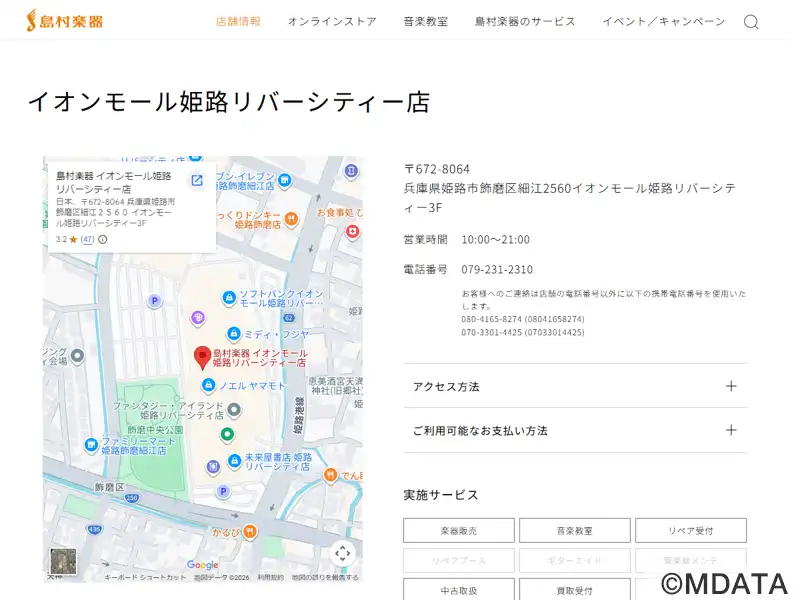The width and height of the screenshot is (800, 600).
Task: Click the grey marker near ング会場
Action: (77, 355)
